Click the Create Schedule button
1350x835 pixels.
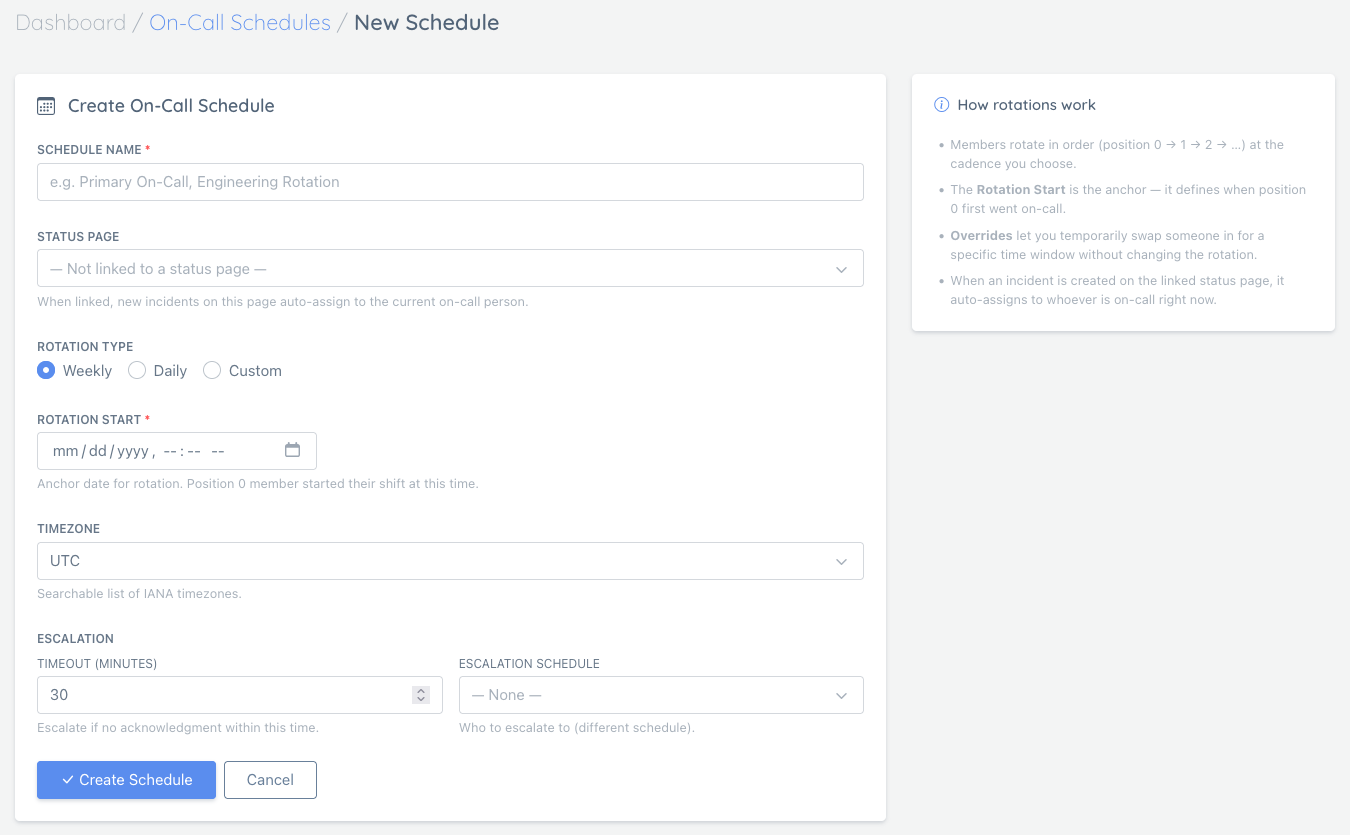point(126,779)
